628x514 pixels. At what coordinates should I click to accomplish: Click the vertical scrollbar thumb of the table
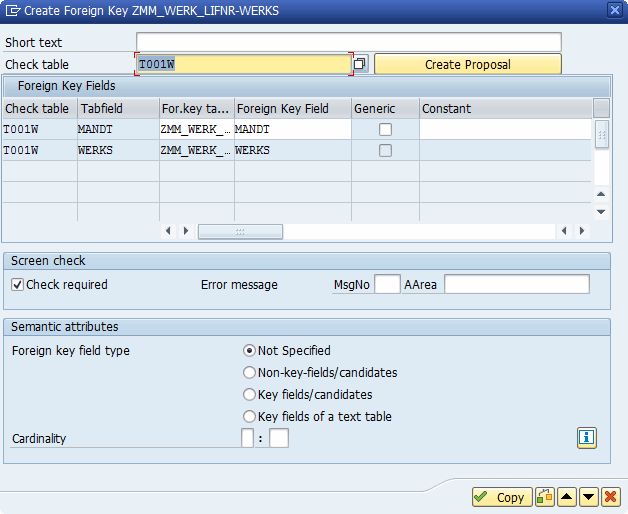[602, 135]
